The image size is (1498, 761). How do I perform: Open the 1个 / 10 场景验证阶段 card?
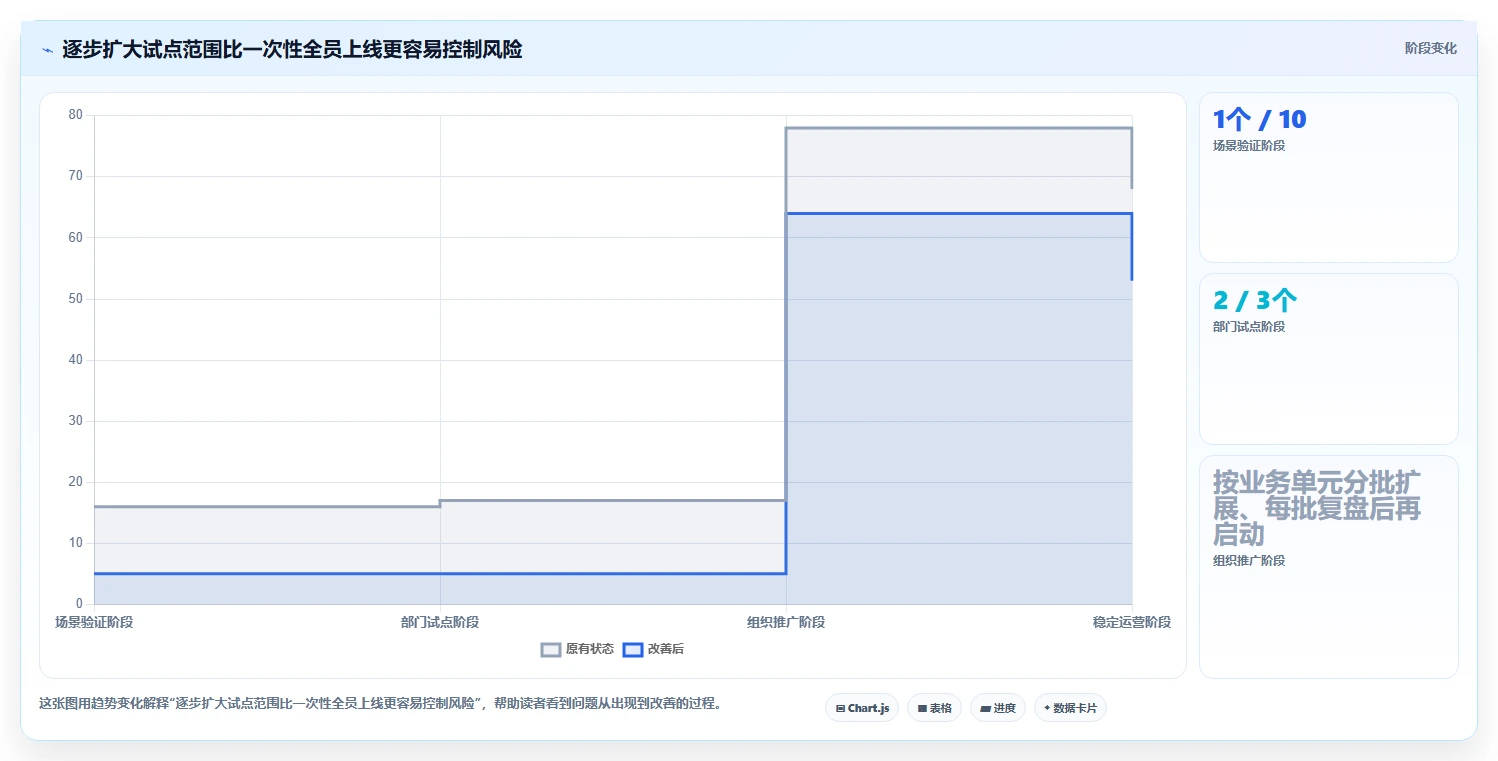[x=1329, y=177]
